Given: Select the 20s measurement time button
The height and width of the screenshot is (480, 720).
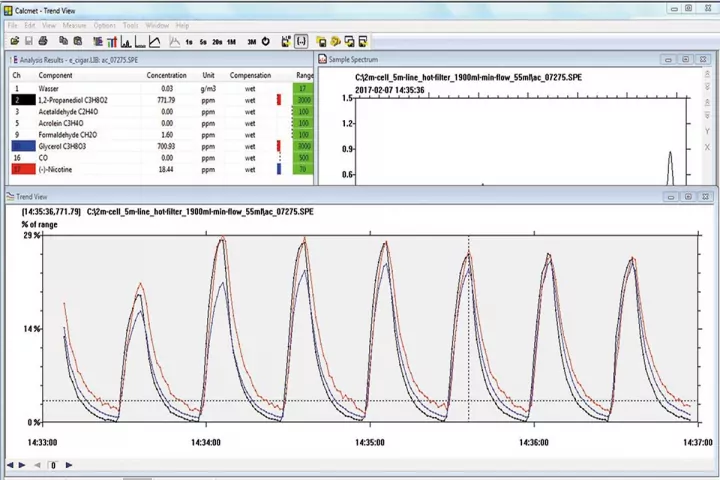Looking at the screenshot, I should pyautogui.click(x=217, y=42).
